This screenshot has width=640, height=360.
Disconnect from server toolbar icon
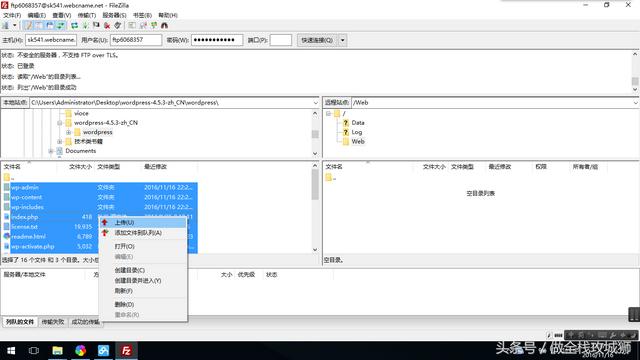[x=107, y=25]
